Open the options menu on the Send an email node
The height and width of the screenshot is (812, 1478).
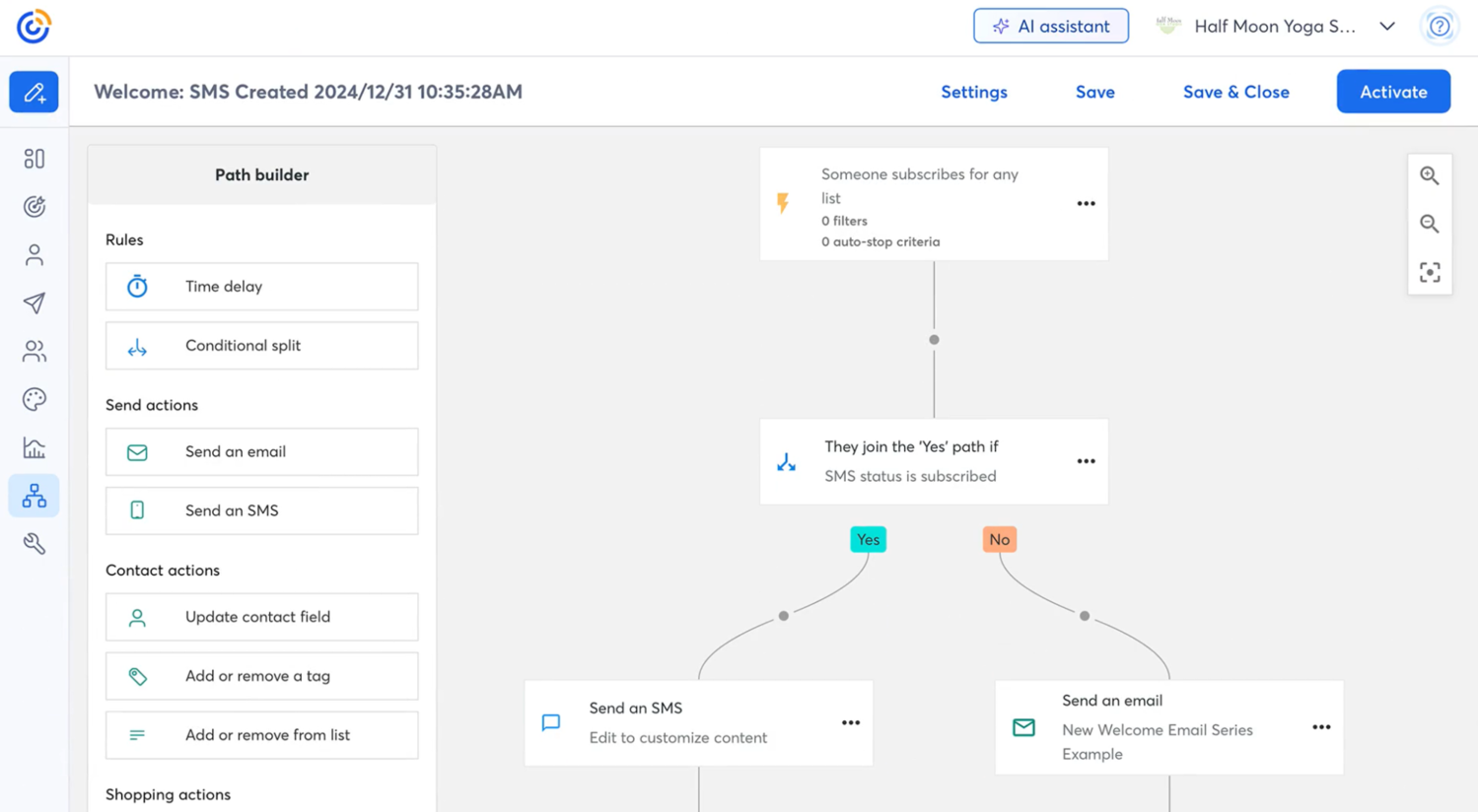click(1321, 726)
